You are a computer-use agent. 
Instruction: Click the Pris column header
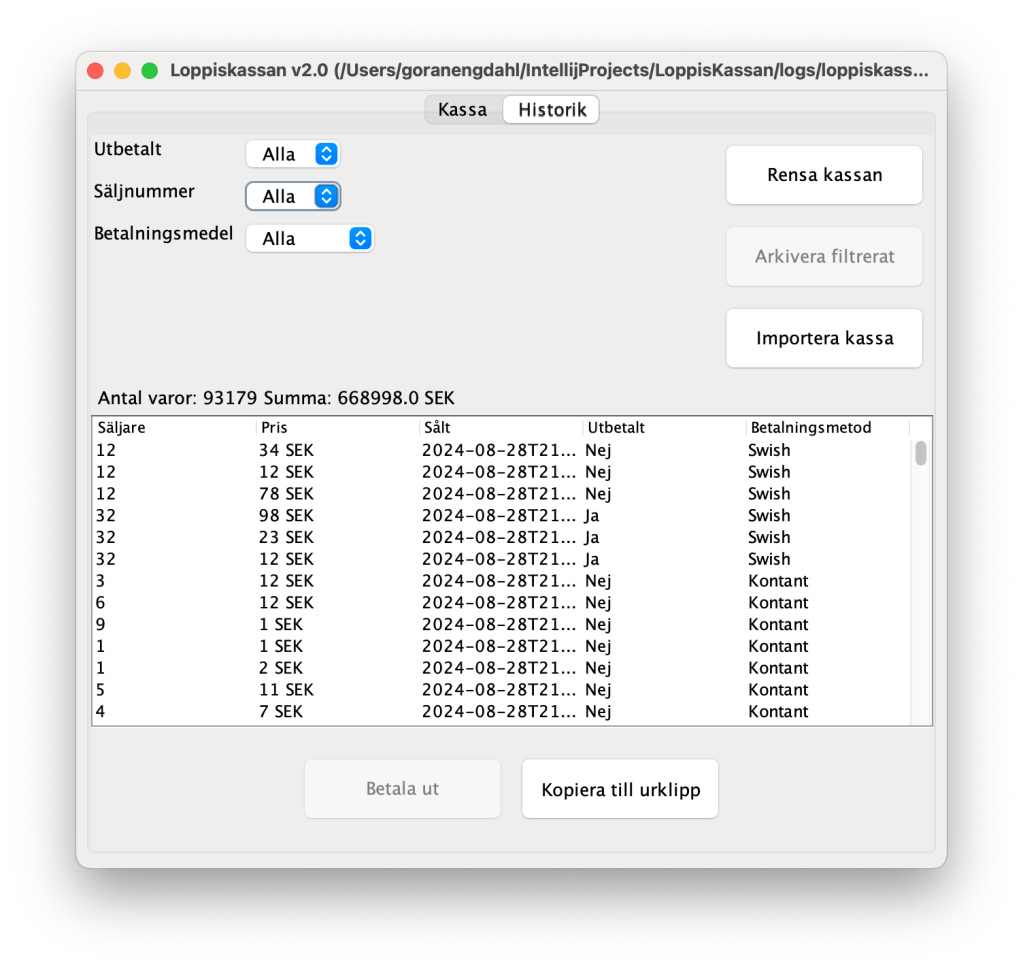point(337,428)
